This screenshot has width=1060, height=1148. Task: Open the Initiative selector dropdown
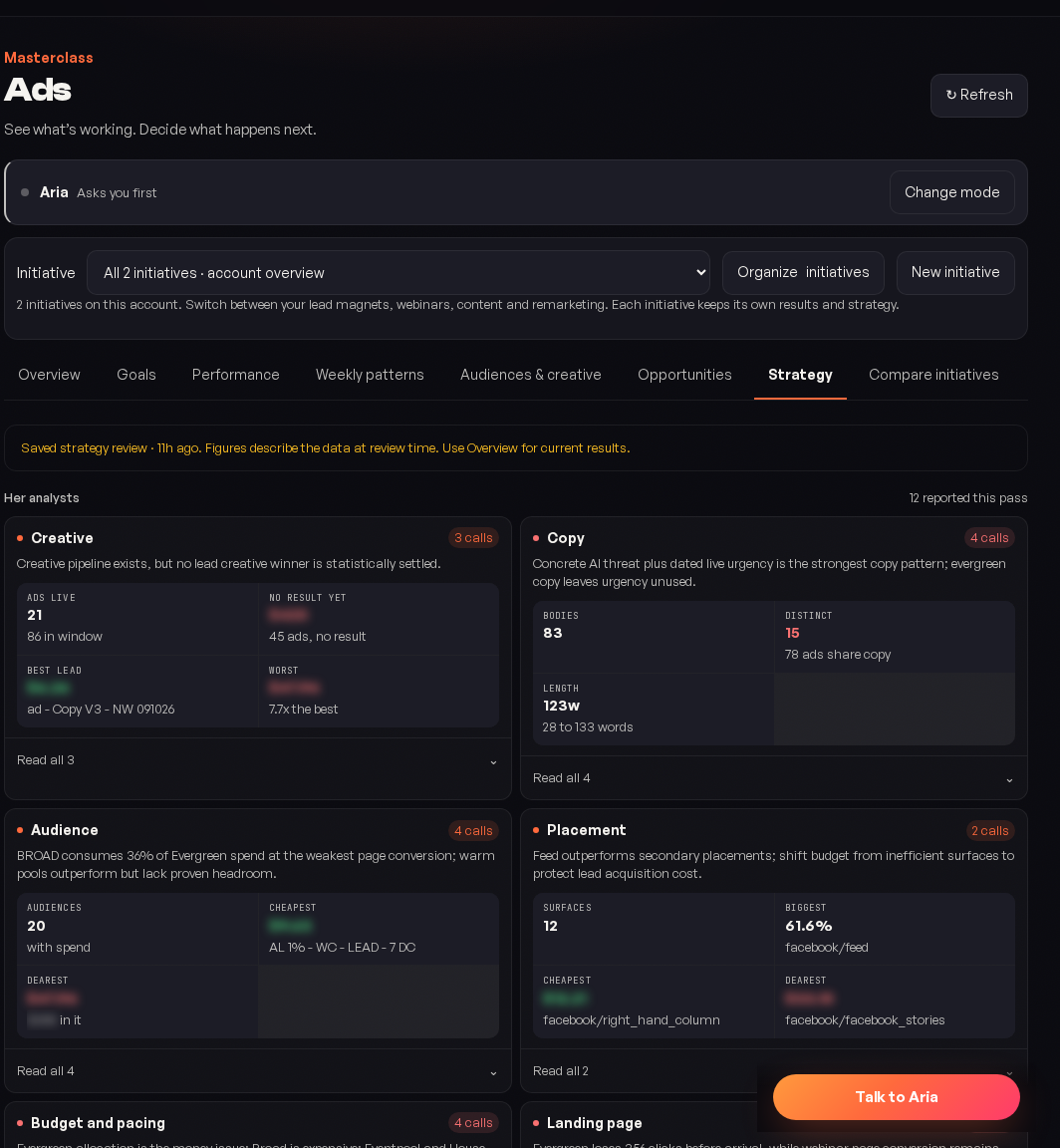click(x=398, y=273)
